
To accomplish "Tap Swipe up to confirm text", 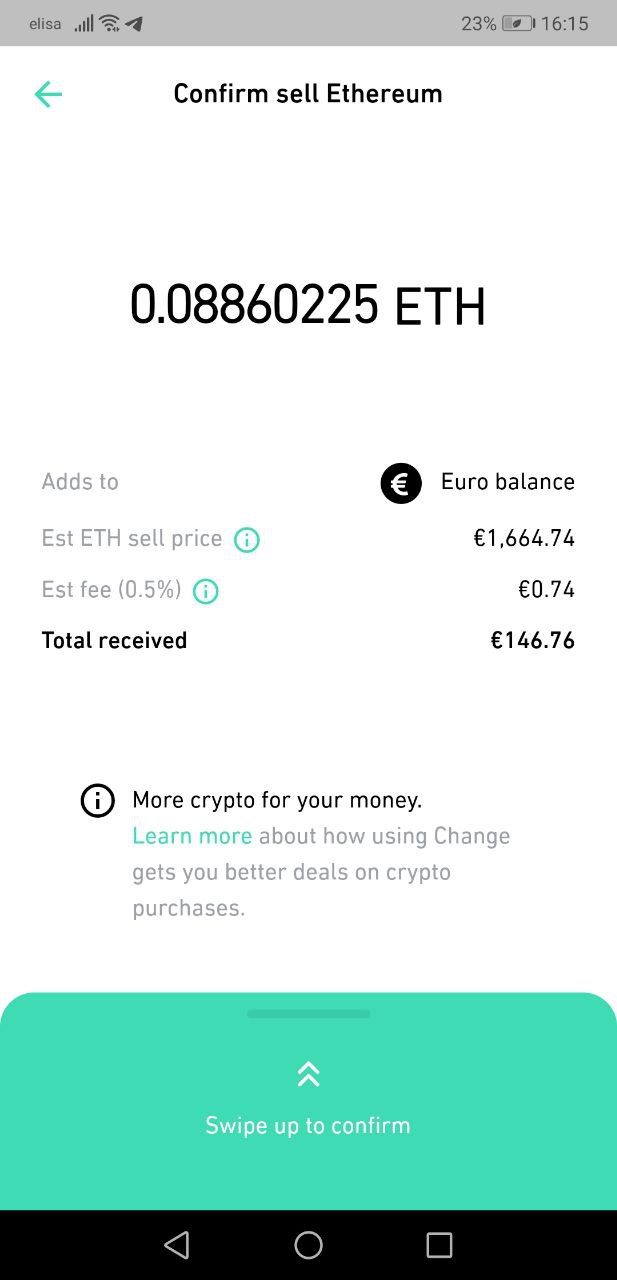I will tap(308, 1125).
